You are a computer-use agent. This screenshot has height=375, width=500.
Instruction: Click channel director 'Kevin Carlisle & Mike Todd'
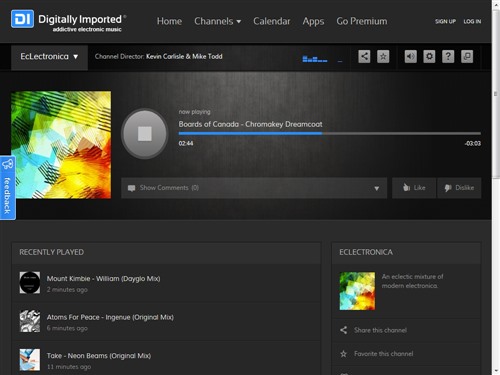tap(184, 56)
